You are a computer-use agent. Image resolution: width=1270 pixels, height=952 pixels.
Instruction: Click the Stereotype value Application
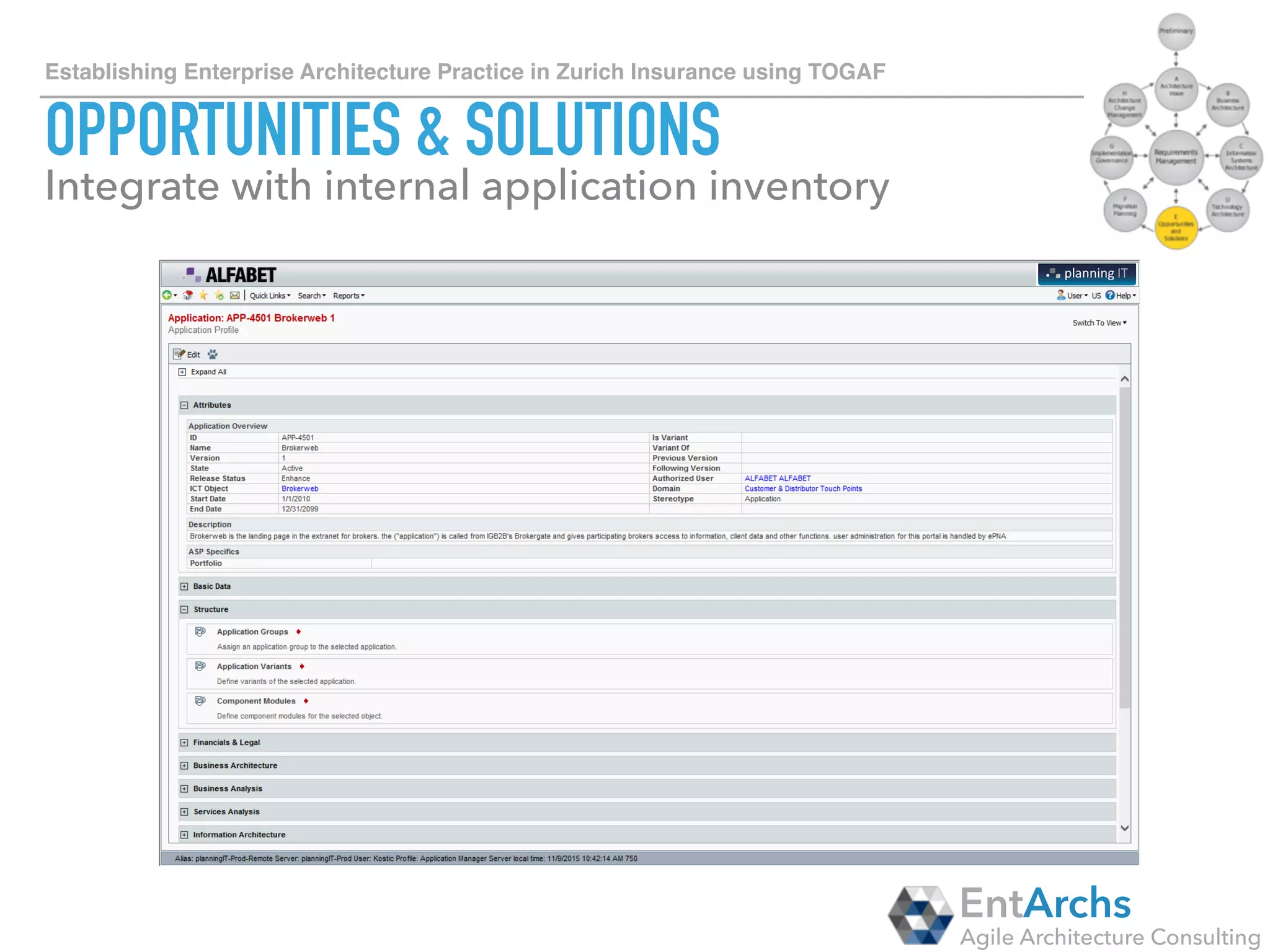coord(763,499)
